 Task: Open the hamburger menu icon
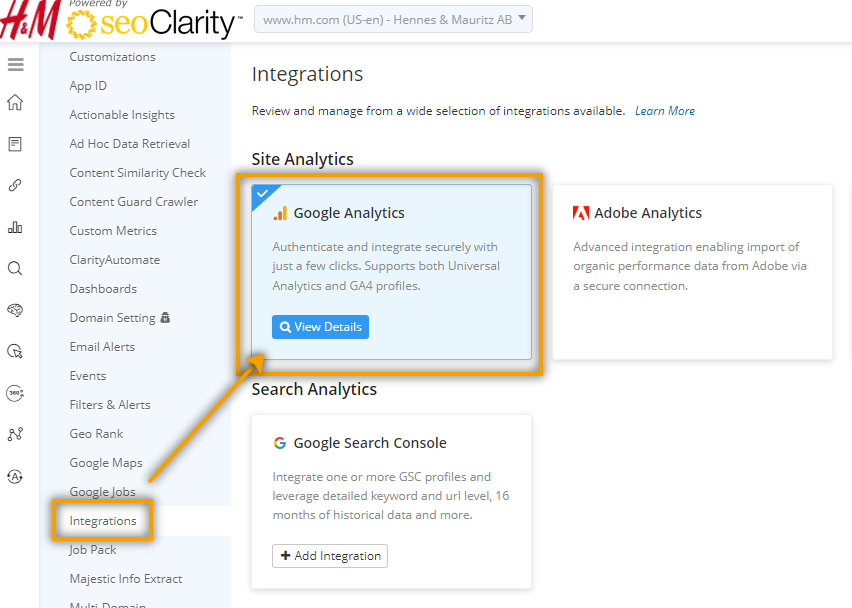click(15, 65)
